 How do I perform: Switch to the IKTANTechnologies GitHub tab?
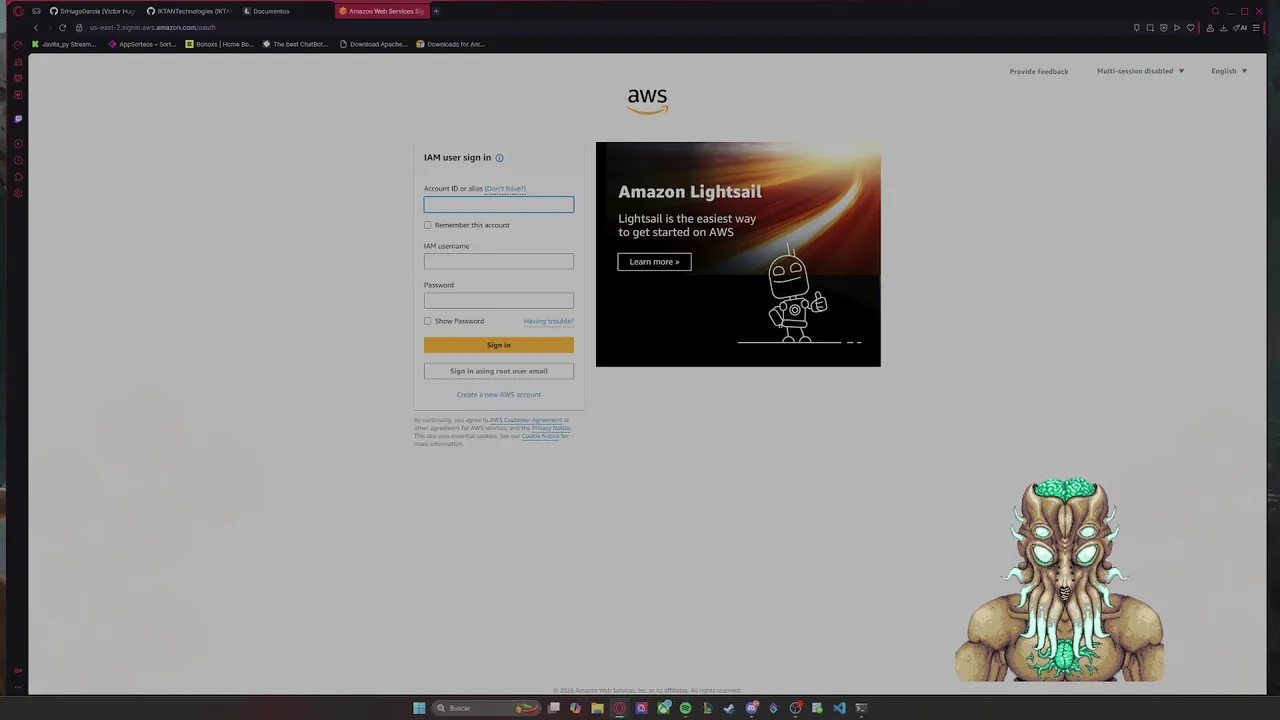click(189, 11)
